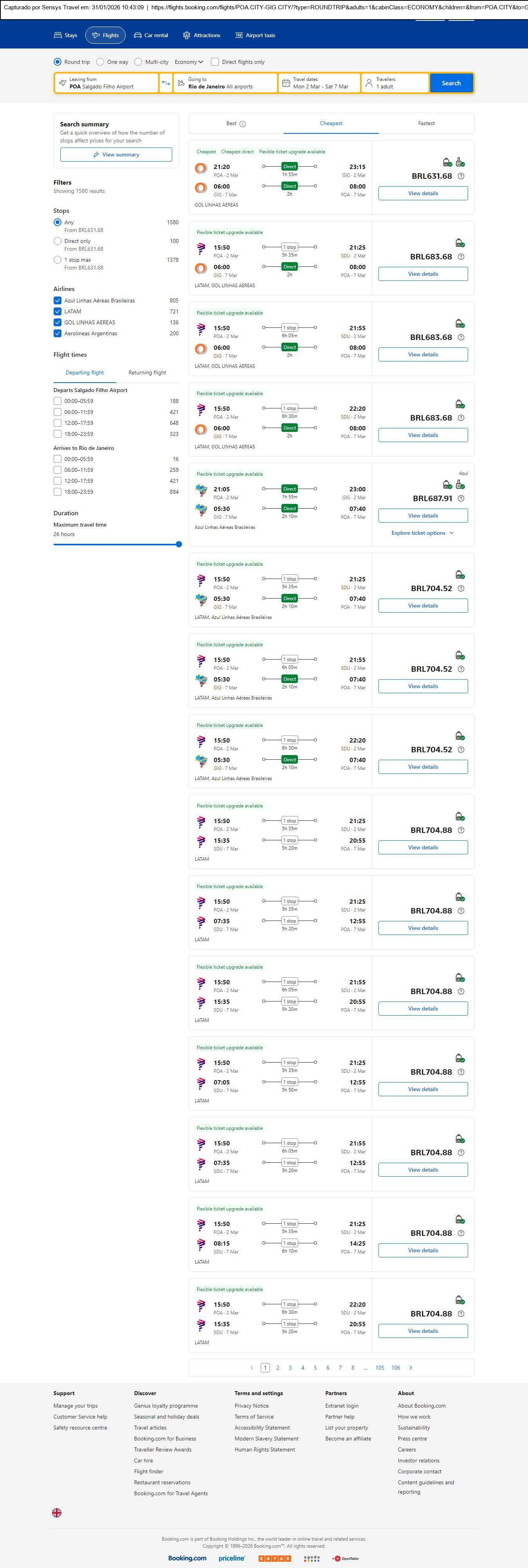This screenshot has width=528, height=1568.
Task: Click the info icon next to Best tab
Action: coord(242,124)
